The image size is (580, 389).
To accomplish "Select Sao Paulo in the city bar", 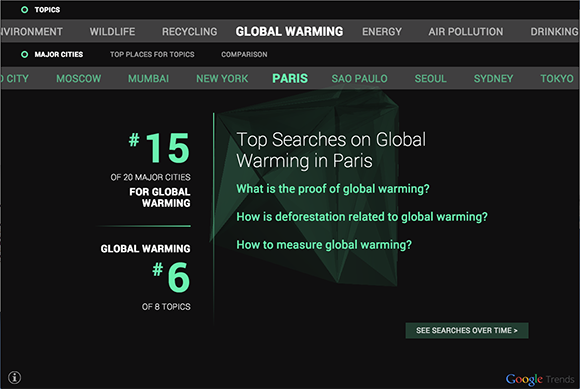I will [x=360, y=78].
